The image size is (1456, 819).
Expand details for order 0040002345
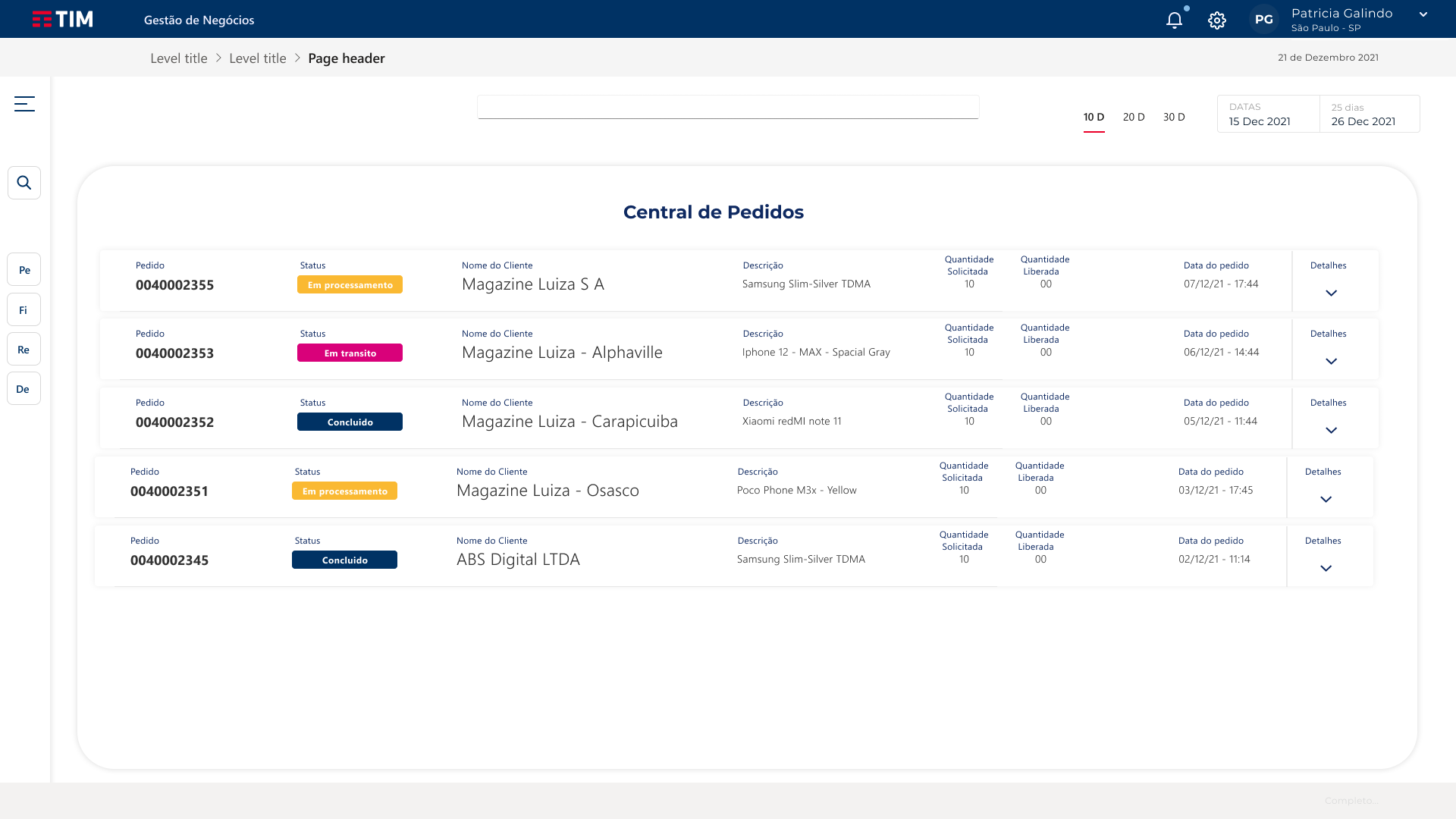pos(1326,568)
